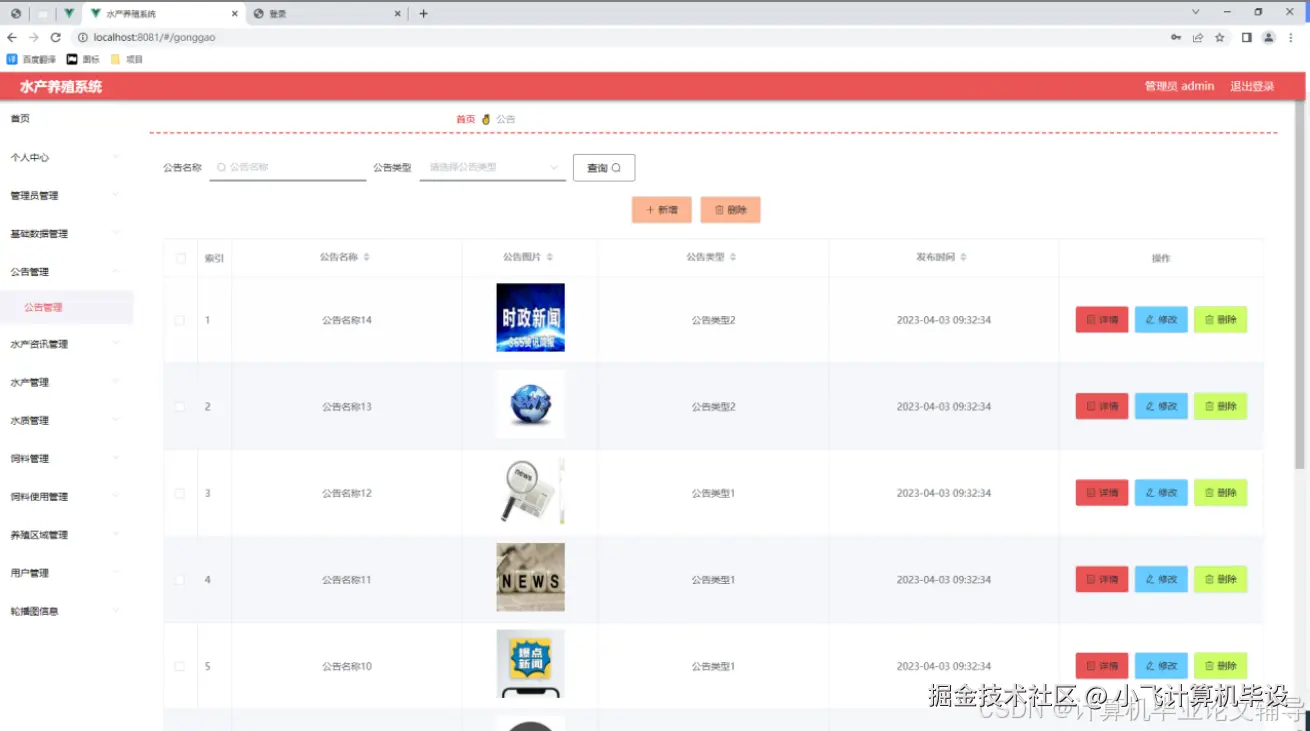Open 详情 for 公告名称10
This screenshot has width=1310, height=731.
click(1102, 666)
